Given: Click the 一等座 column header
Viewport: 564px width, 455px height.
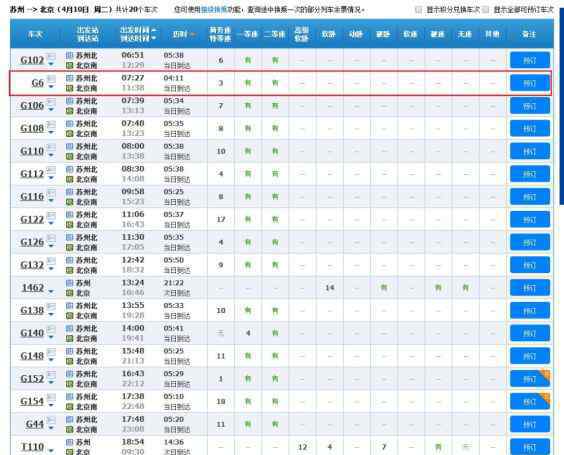Looking at the screenshot, I should pos(248,35).
